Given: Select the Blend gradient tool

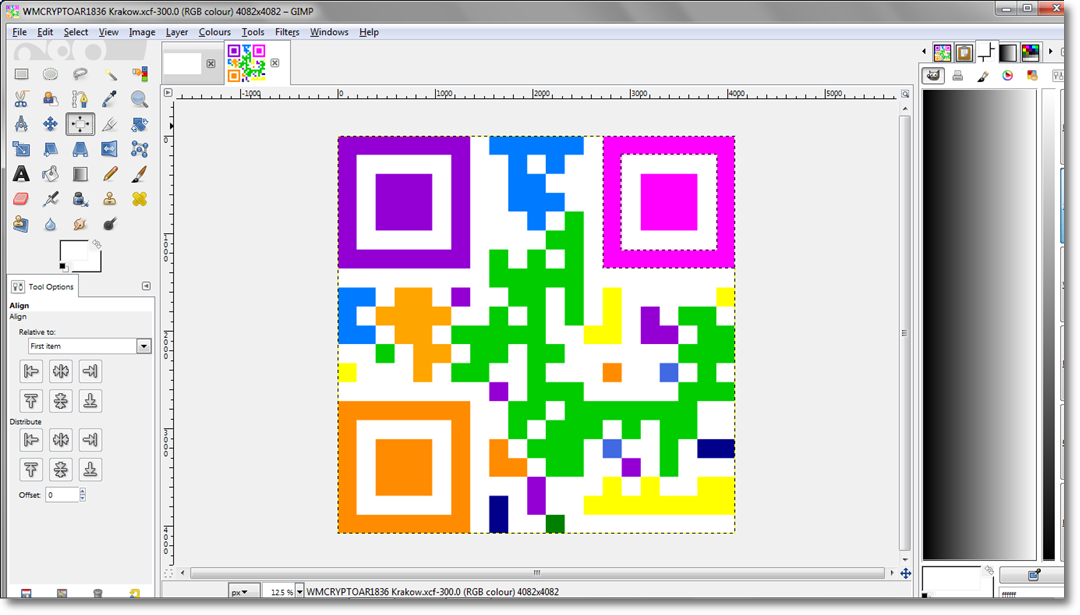Looking at the screenshot, I should coord(80,174).
